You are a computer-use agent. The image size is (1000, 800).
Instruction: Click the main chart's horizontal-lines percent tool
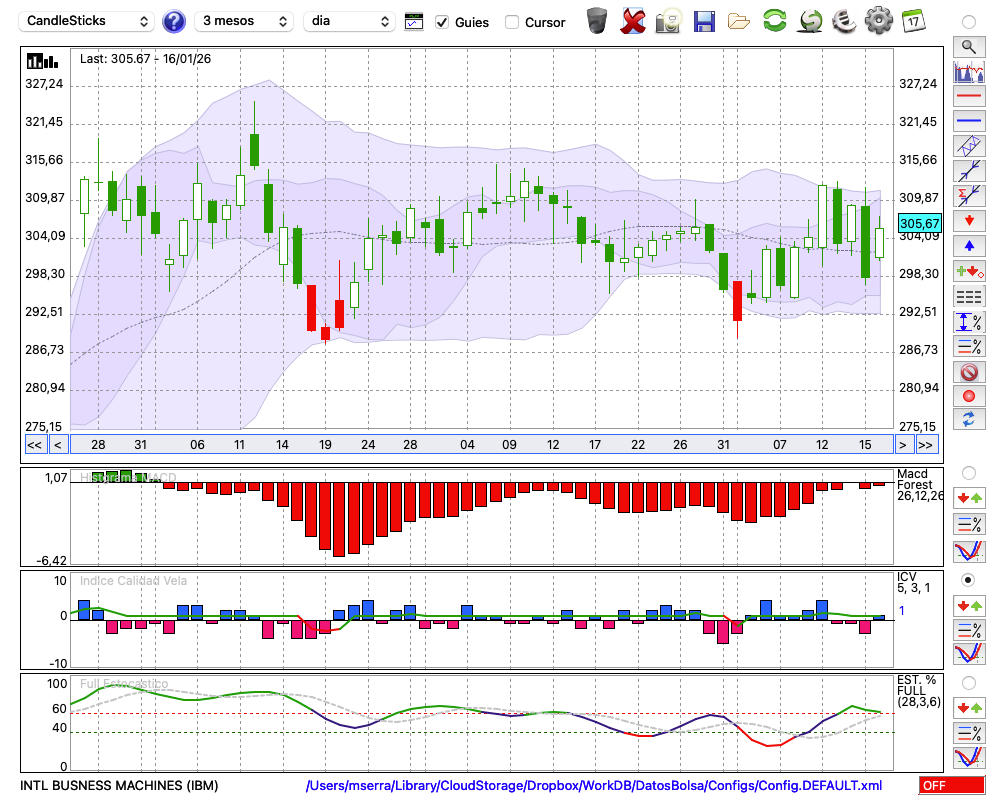tap(969, 346)
